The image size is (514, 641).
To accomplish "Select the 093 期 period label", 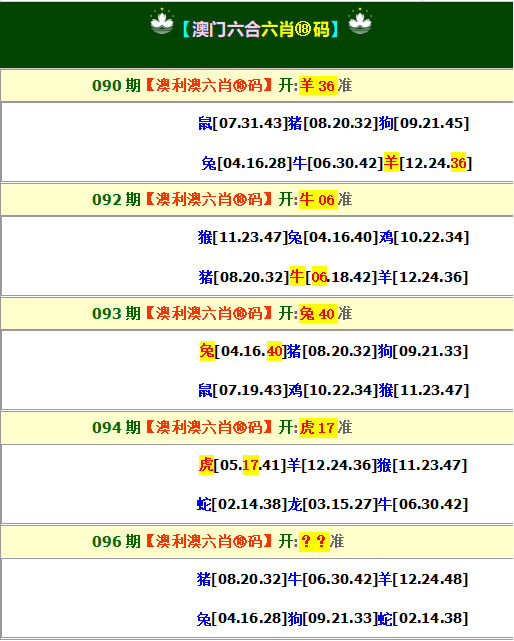I will coord(117,314).
